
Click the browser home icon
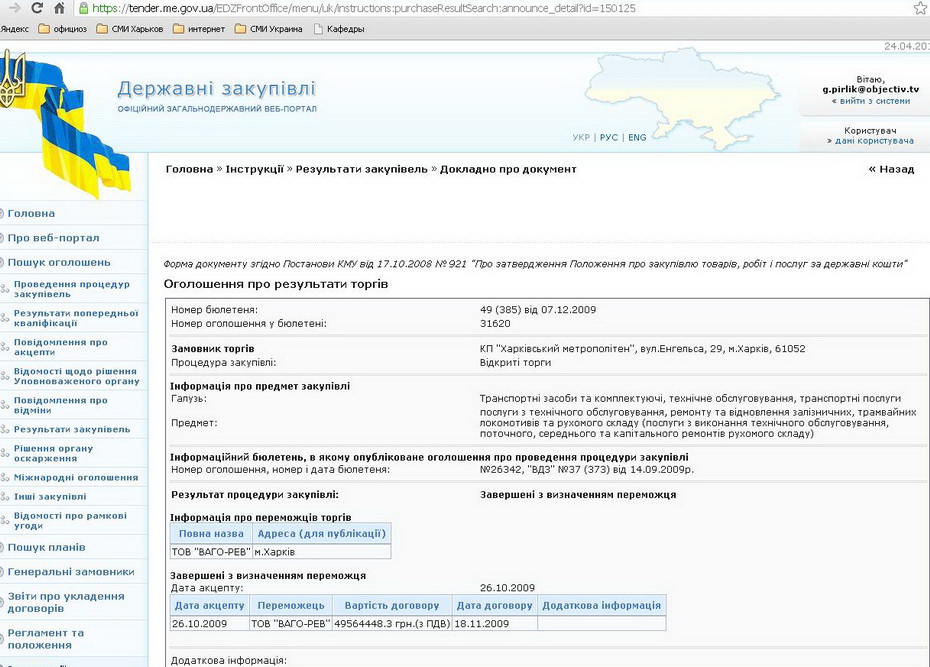pyautogui.click(x=60, y=8)
